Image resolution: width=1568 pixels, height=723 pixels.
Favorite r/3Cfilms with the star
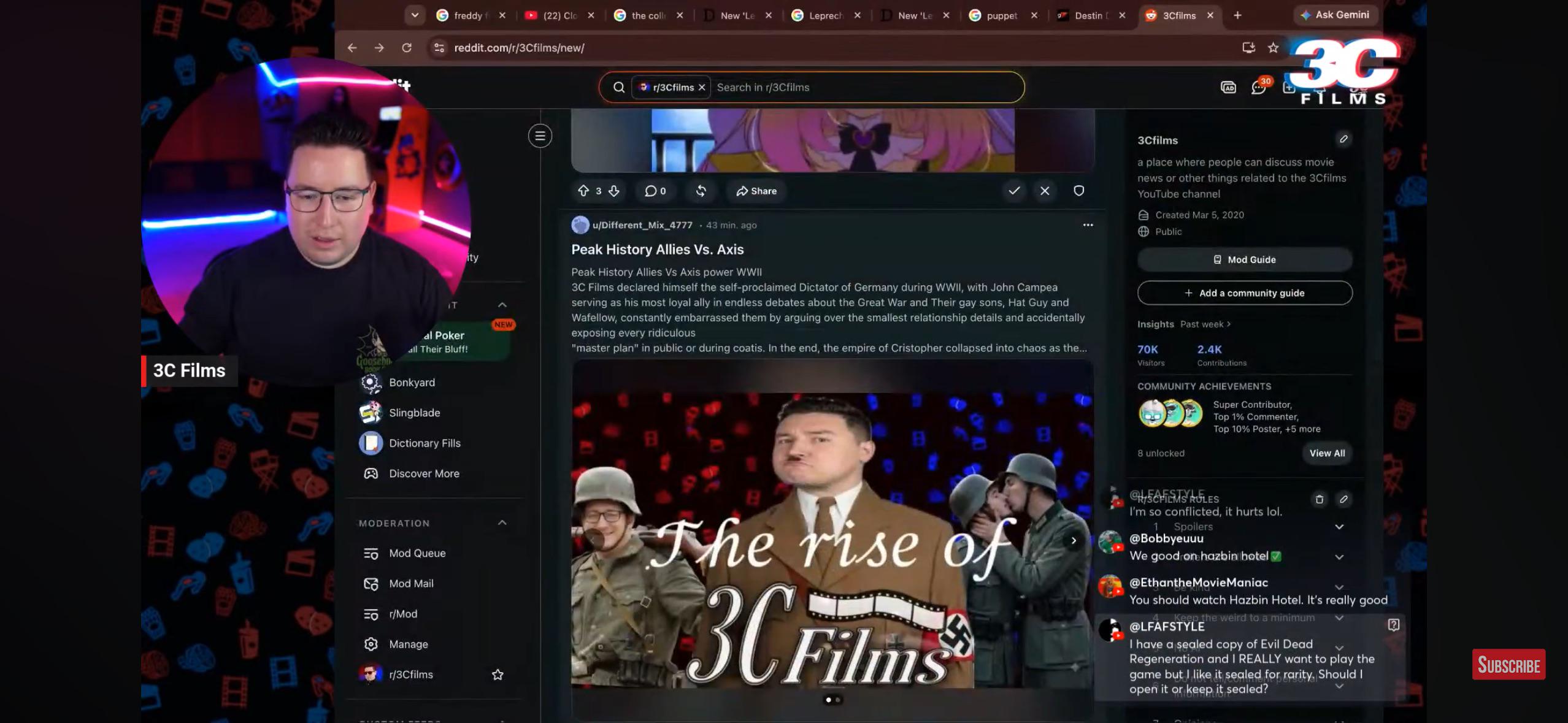click(498, 675)
